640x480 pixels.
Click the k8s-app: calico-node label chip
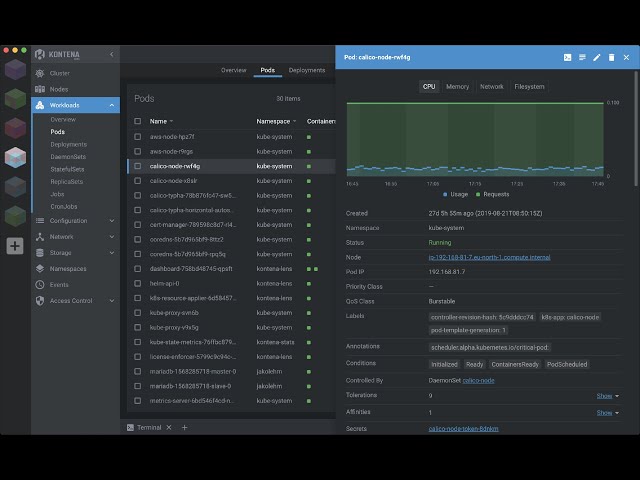tap(570, 317)
